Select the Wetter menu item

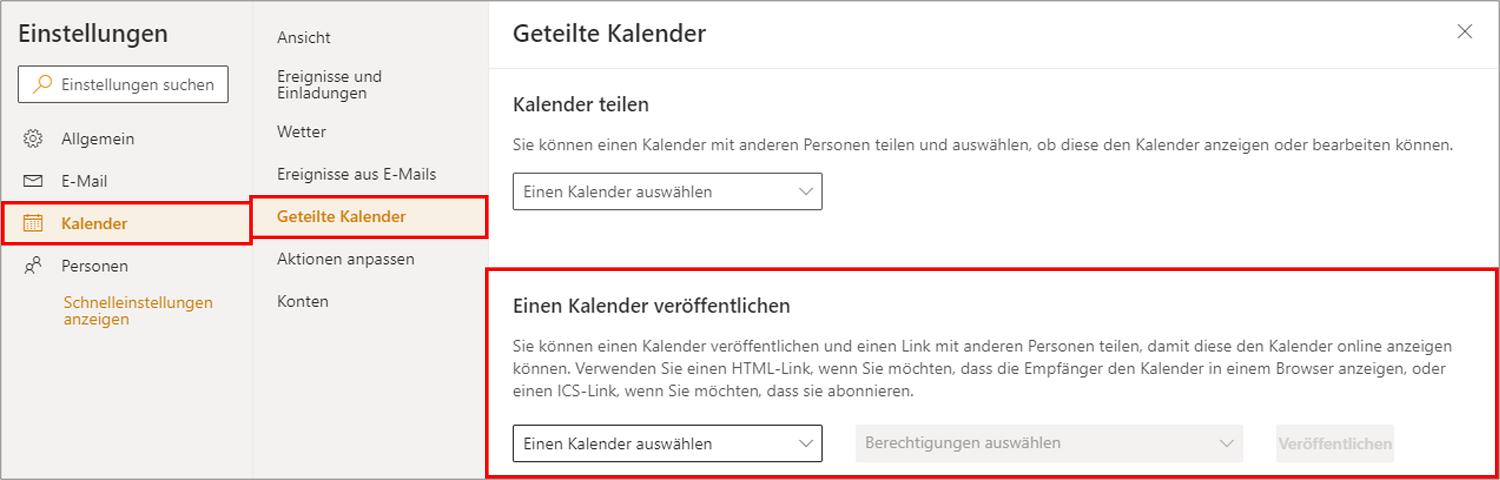click(x=302, y=132)
